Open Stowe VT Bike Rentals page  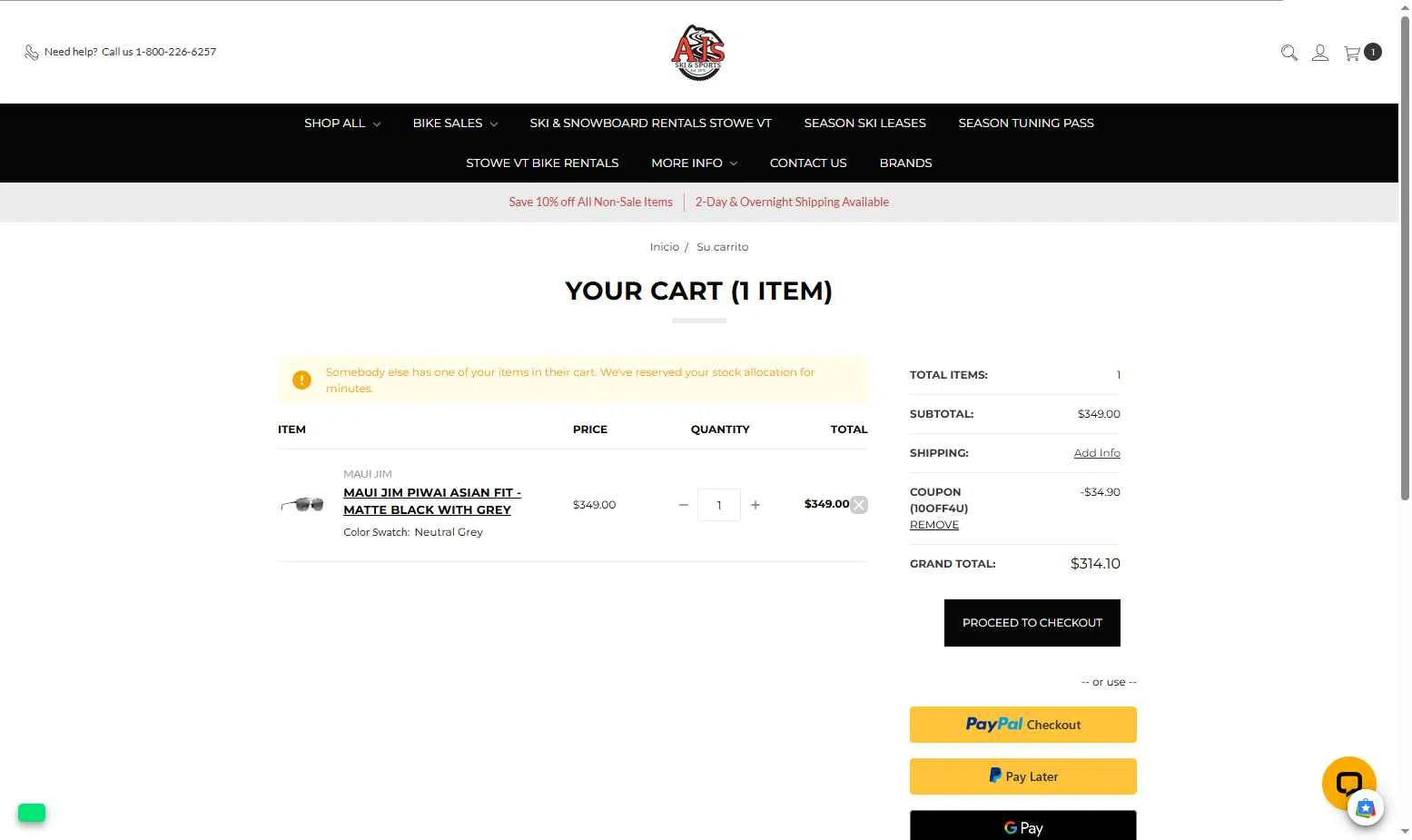tap(542, 163)
